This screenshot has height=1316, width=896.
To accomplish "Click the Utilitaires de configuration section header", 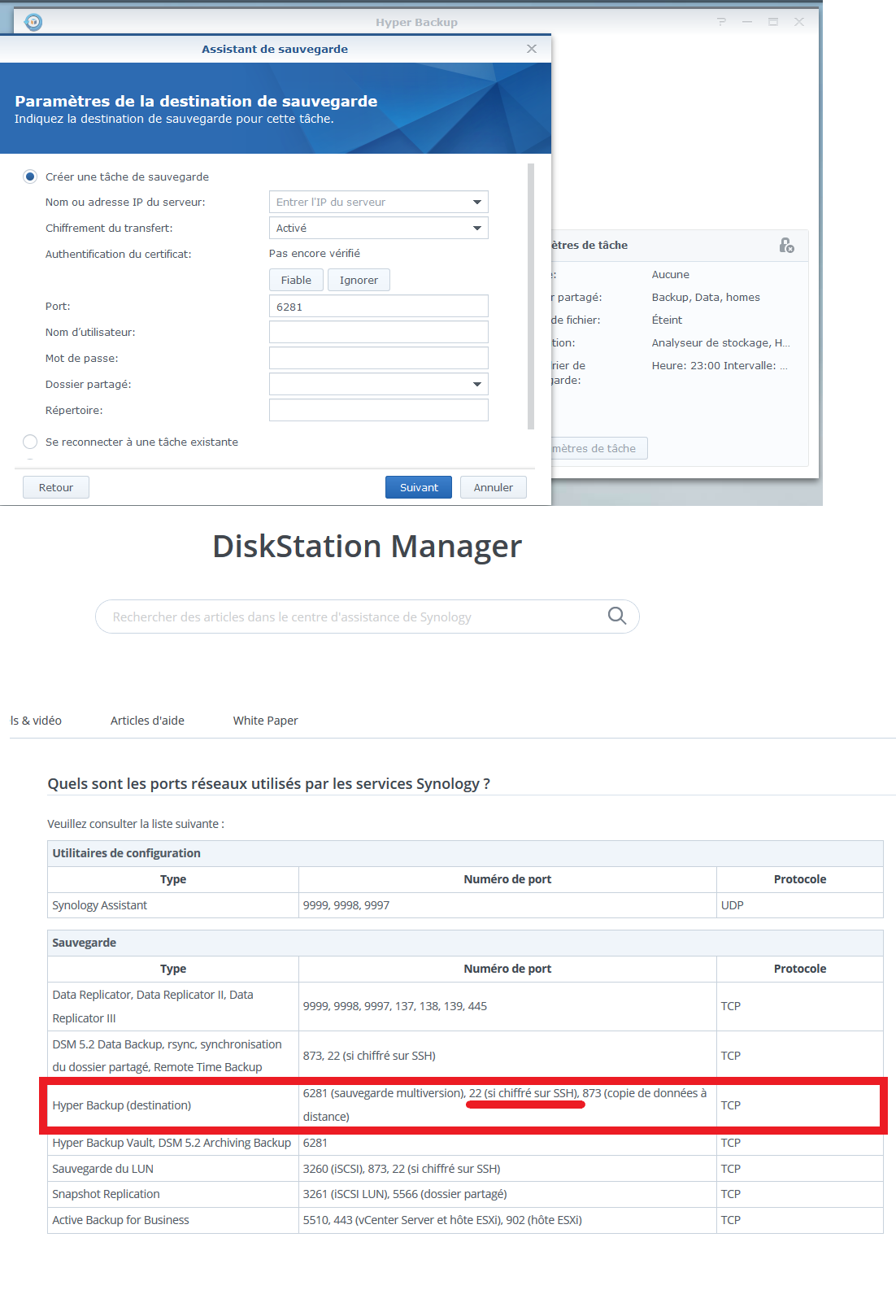I will [465, 853].
